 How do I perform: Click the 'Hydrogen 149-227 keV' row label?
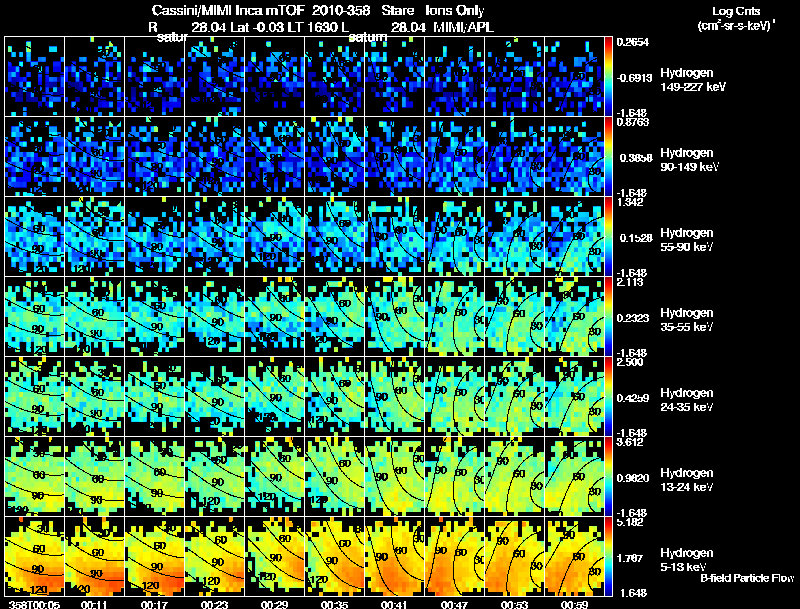[692, 80]
